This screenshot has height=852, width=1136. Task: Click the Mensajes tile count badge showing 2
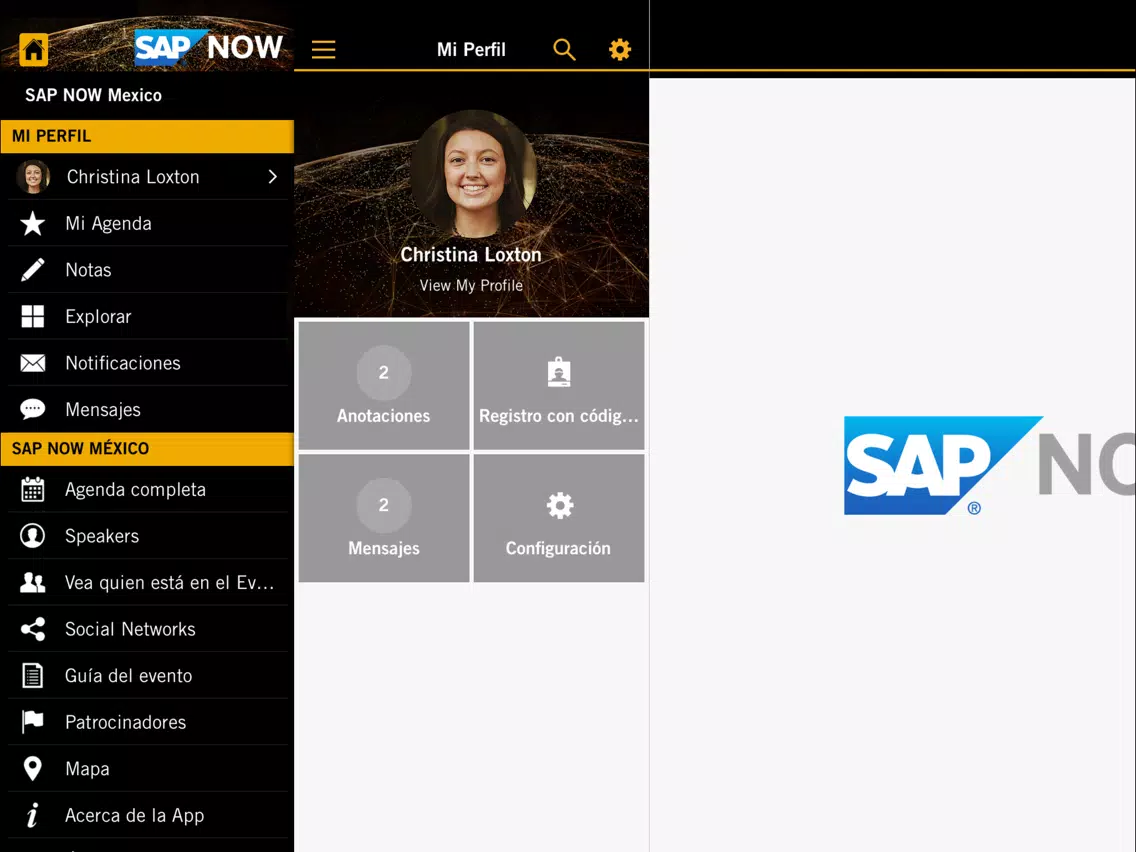383,505
